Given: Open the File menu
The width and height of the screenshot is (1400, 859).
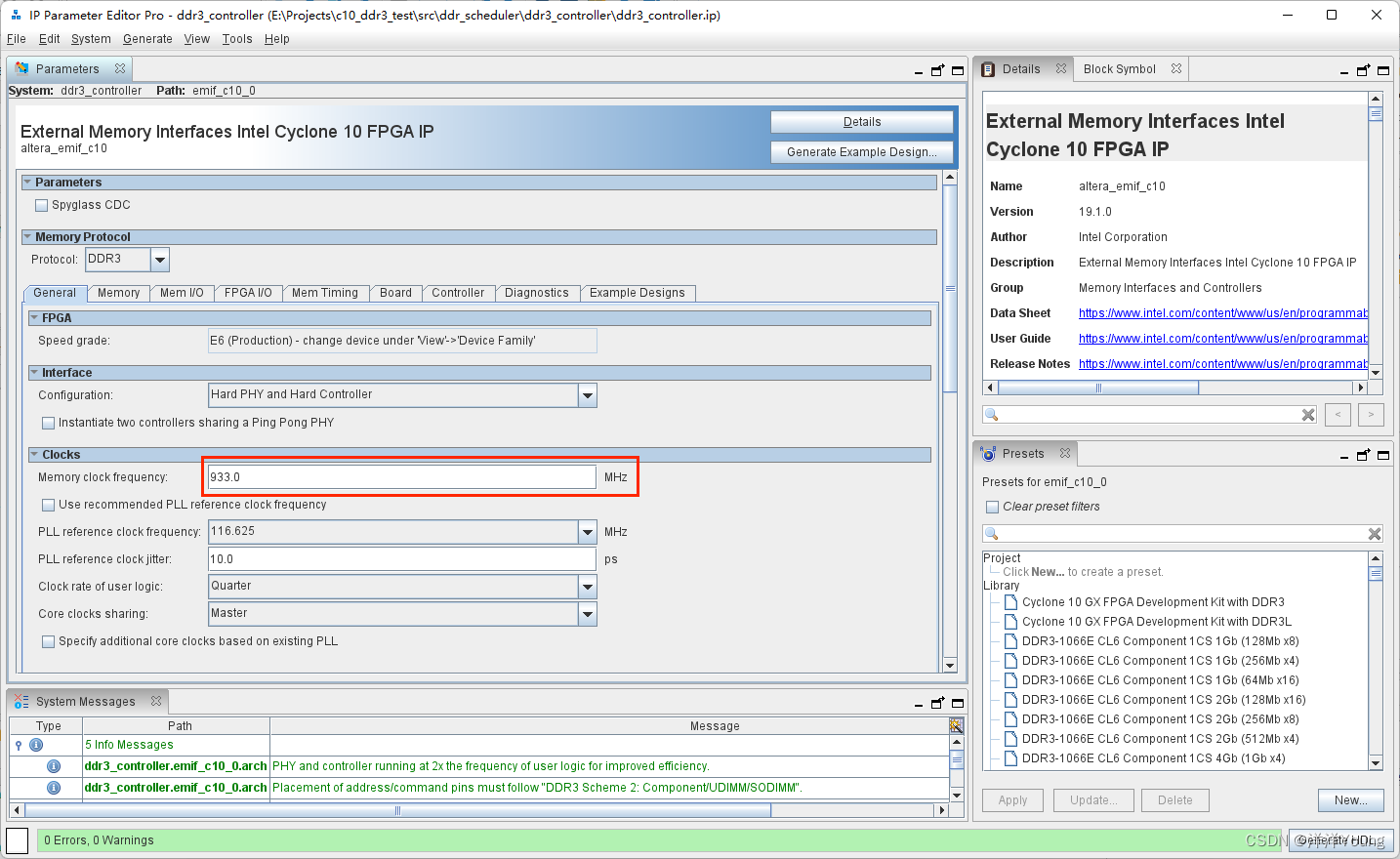Looking at the screenshot, I should pyautogui.click(x=17, y=39).
